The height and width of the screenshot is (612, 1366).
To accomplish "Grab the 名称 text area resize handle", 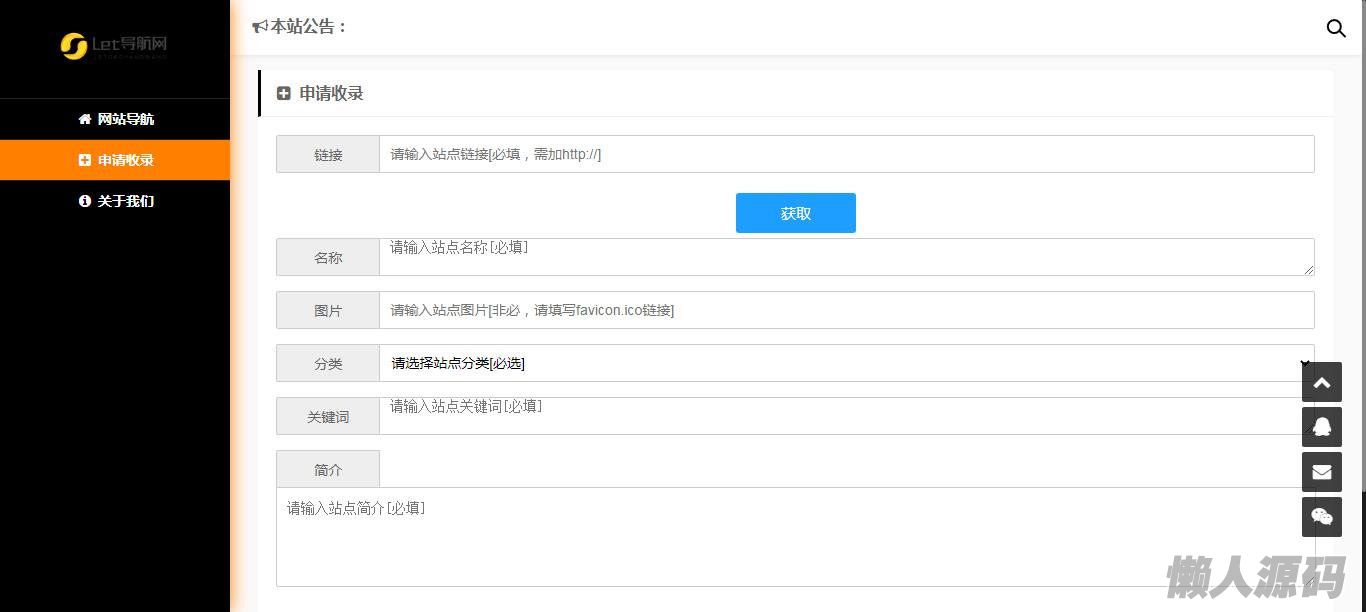I will 1308,270.
